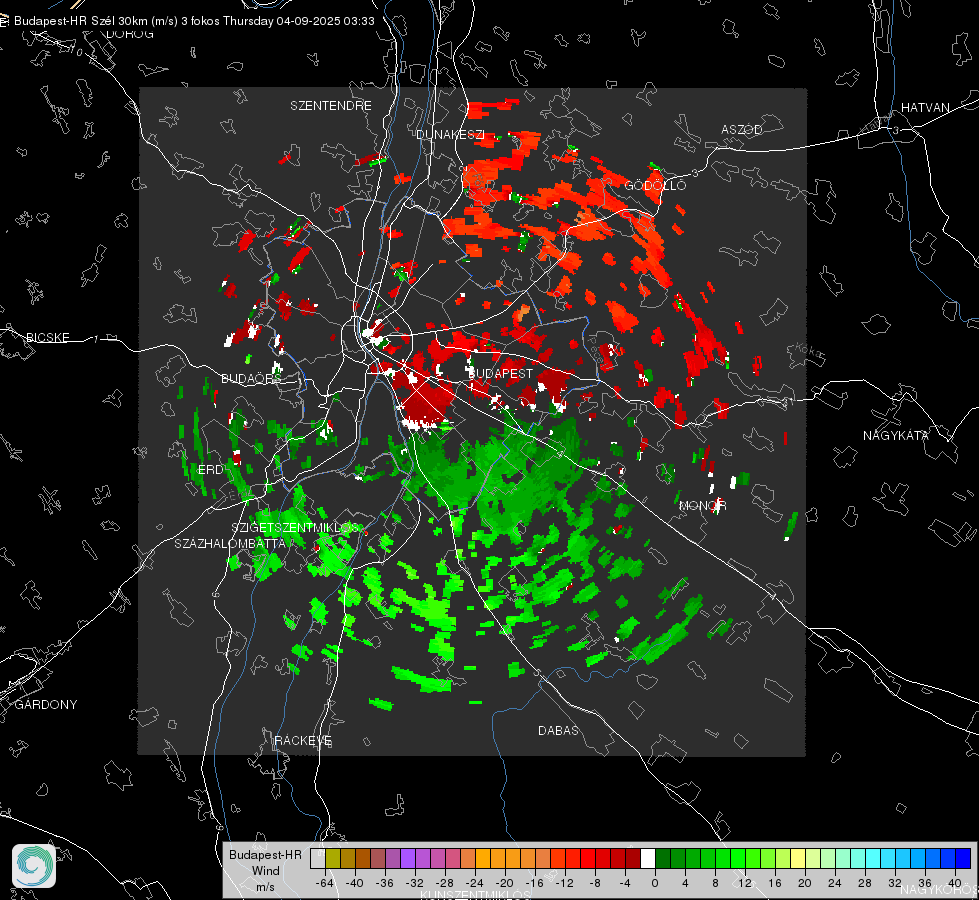Click the HATVAN town label

tap(925, 107)
